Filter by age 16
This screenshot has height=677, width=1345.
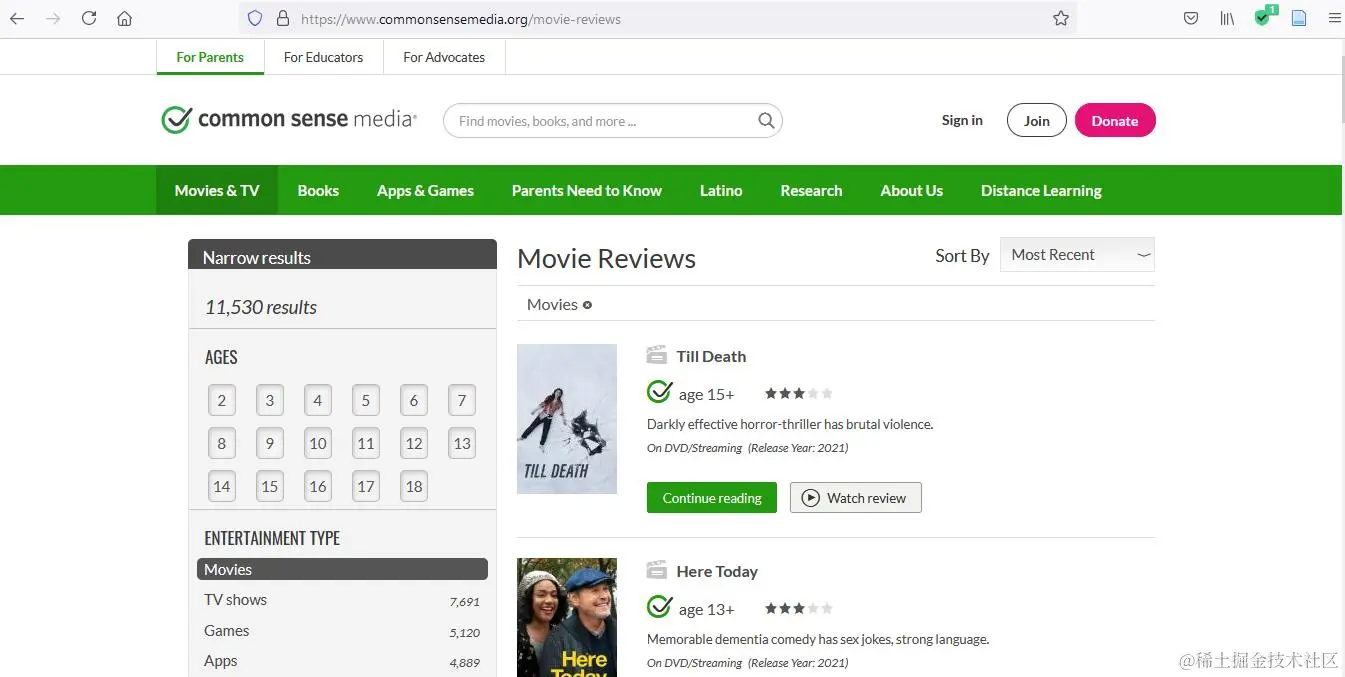pos(318,487)
